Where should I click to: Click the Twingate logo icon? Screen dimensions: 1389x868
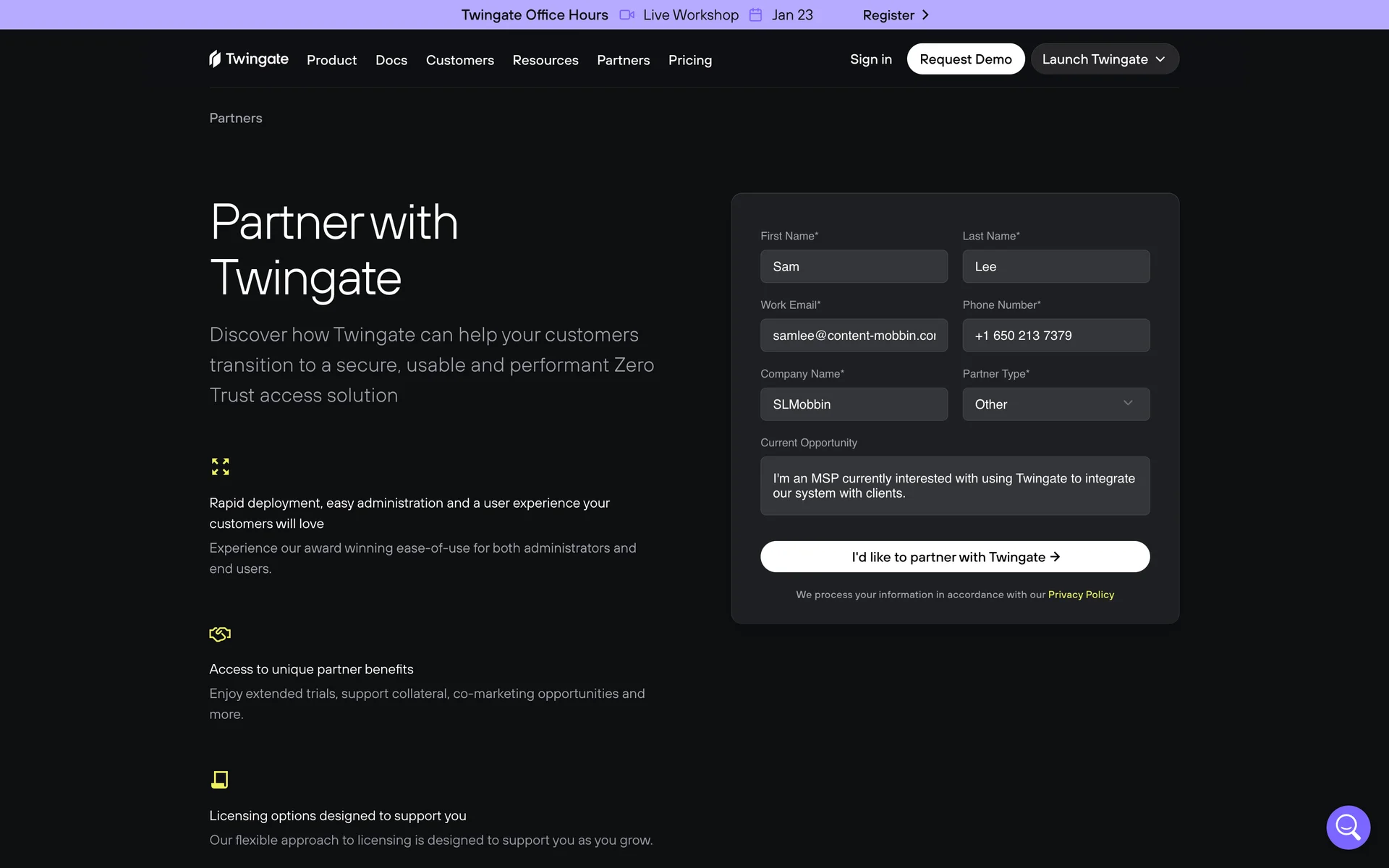[215, 59]
